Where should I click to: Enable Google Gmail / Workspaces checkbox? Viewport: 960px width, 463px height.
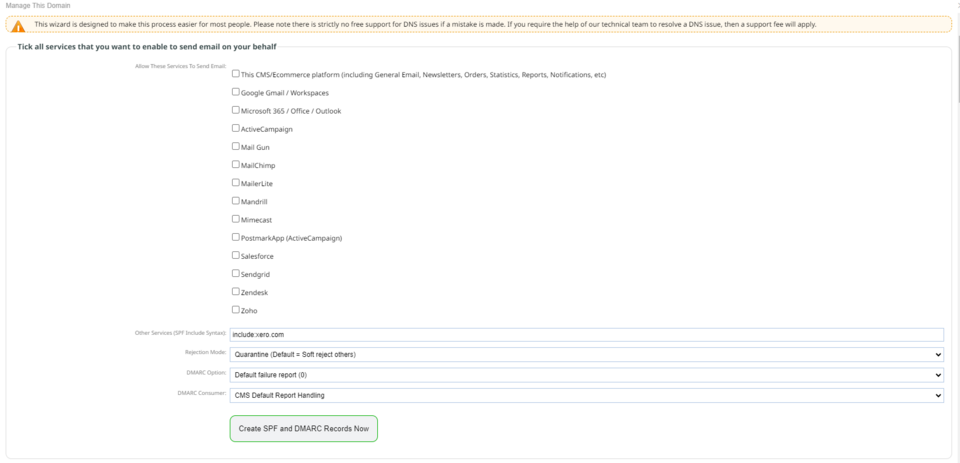[236, 92]
